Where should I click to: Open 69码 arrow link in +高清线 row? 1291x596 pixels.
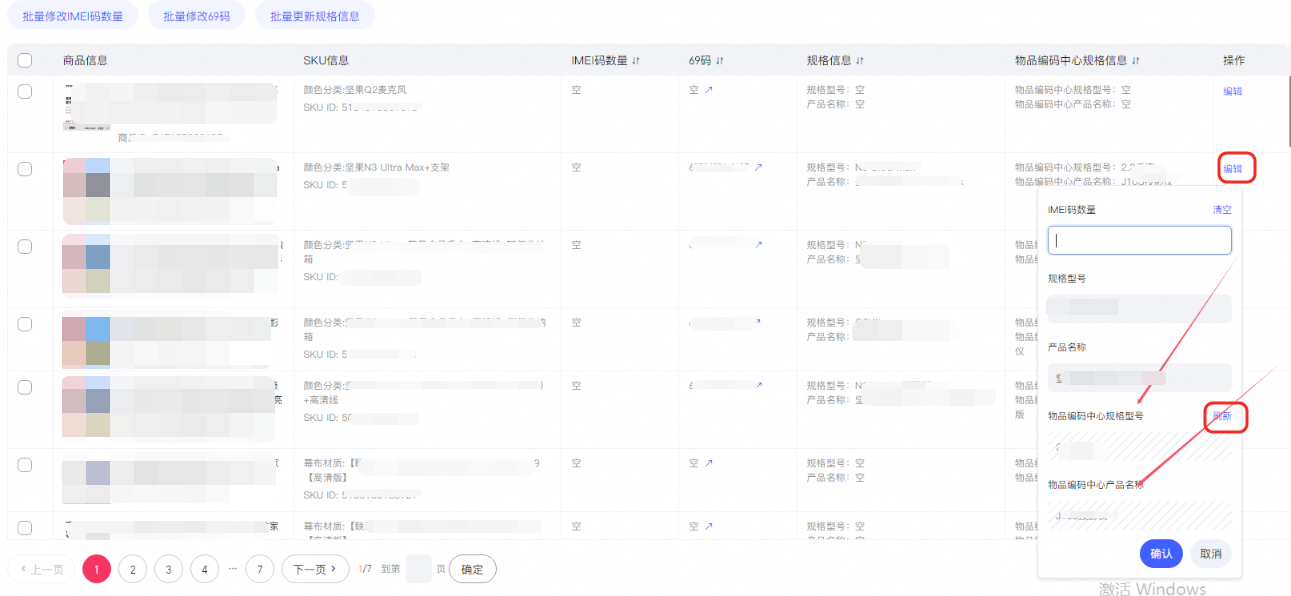(x=758, y=385)
